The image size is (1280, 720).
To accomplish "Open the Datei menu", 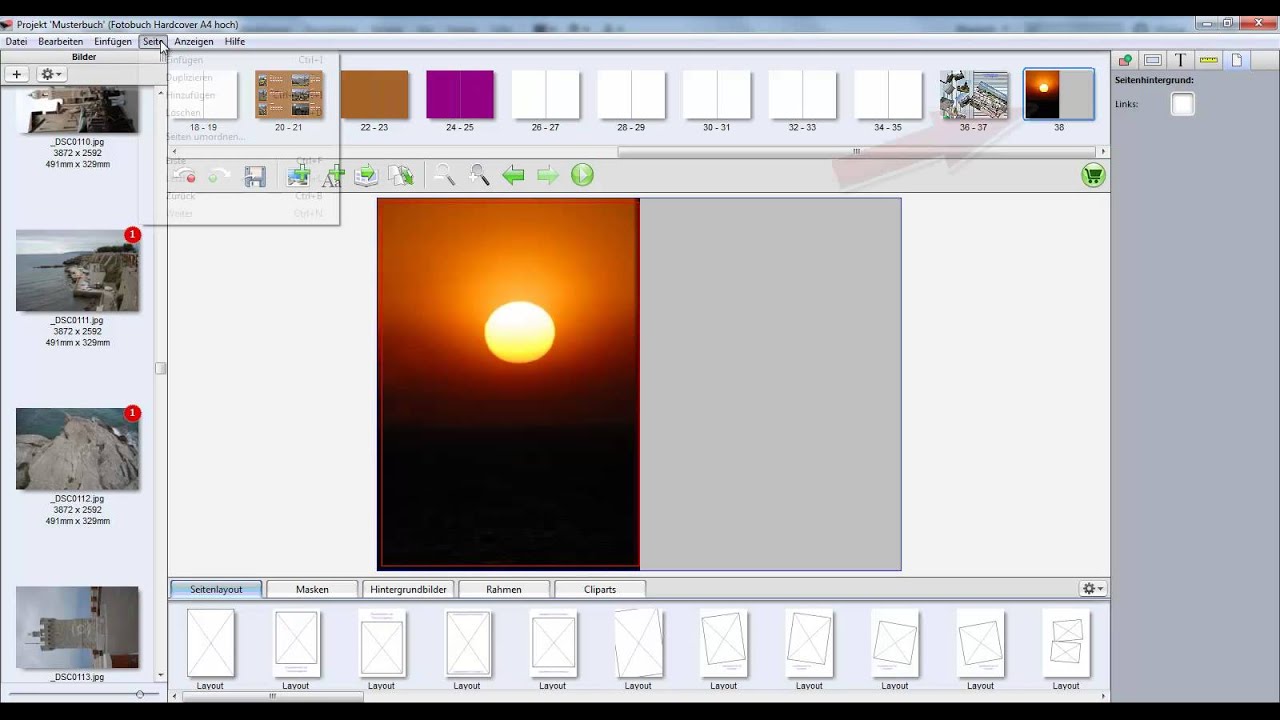I will pos(16,42).
